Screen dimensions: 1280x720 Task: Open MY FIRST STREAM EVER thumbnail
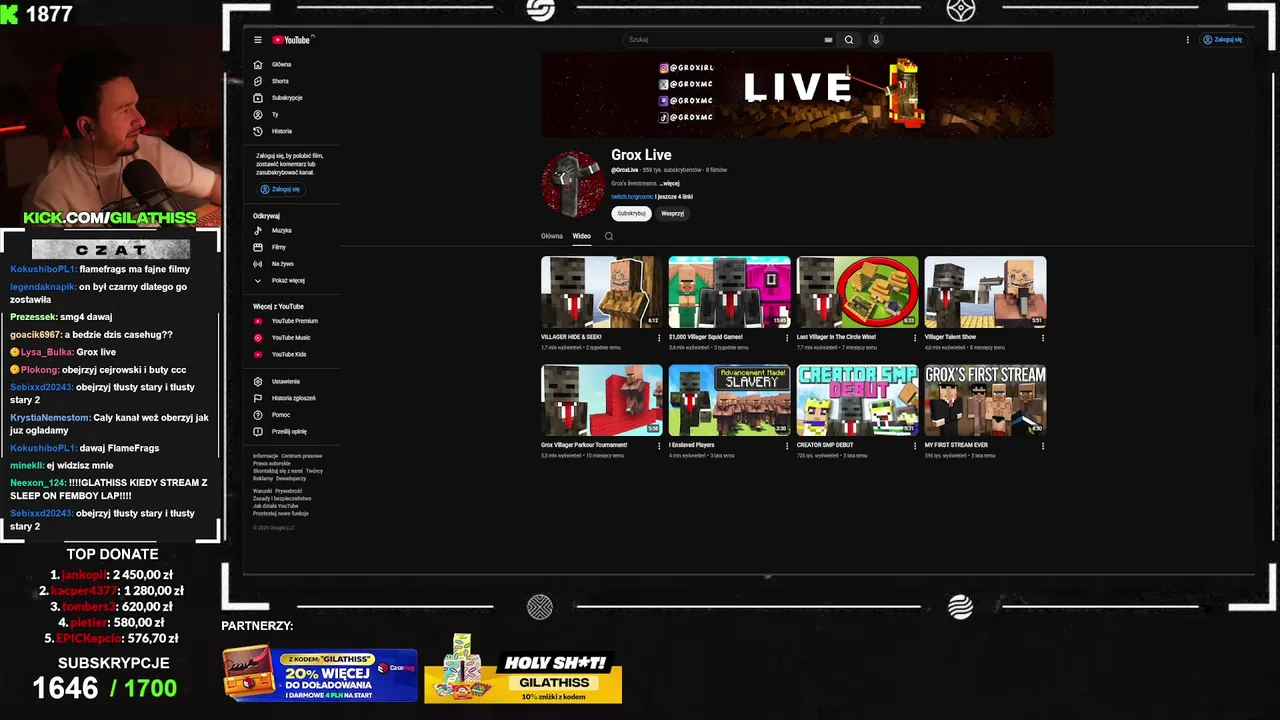click(986, 400)
